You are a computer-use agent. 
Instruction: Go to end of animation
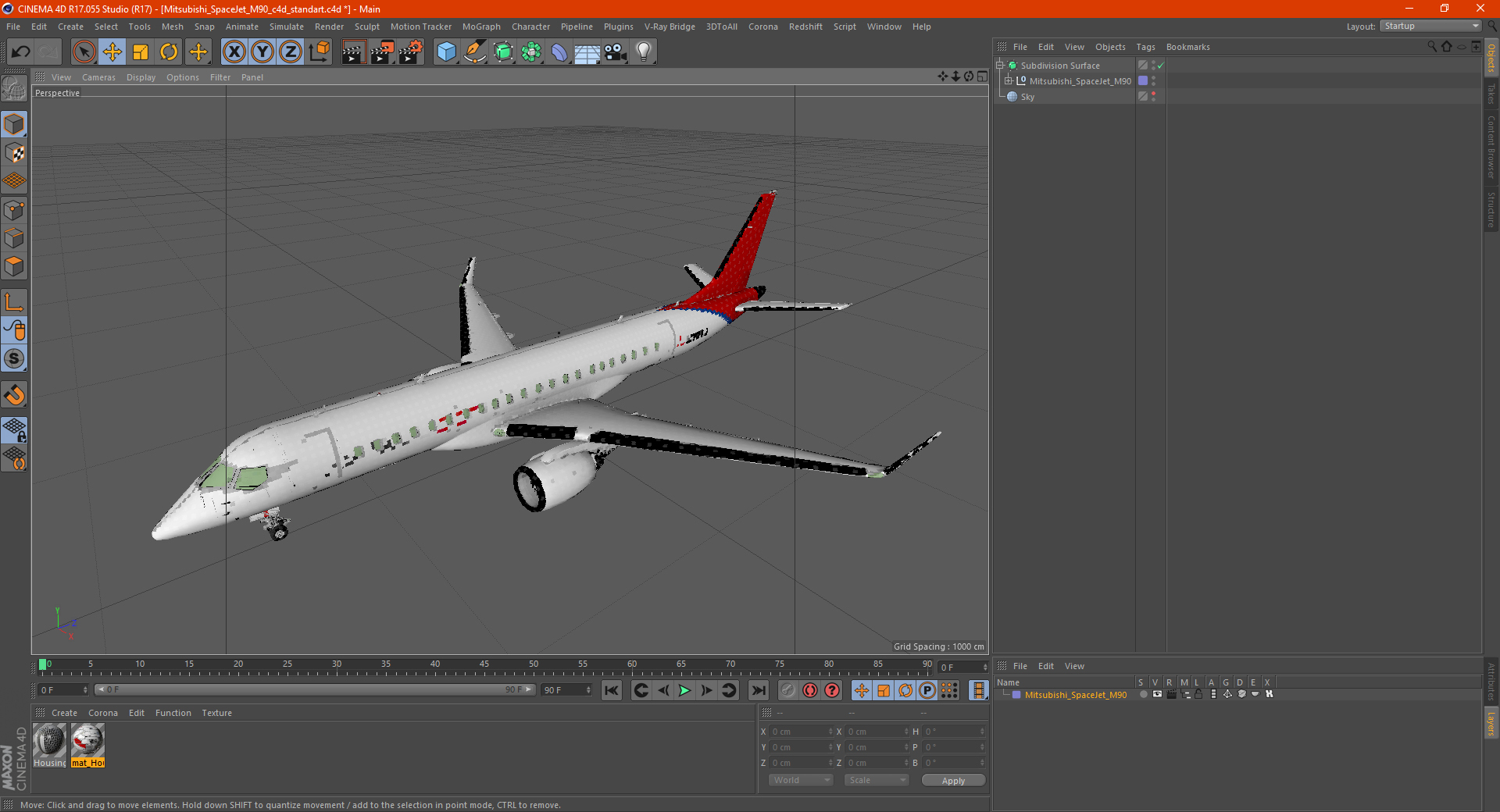point(758,690)
